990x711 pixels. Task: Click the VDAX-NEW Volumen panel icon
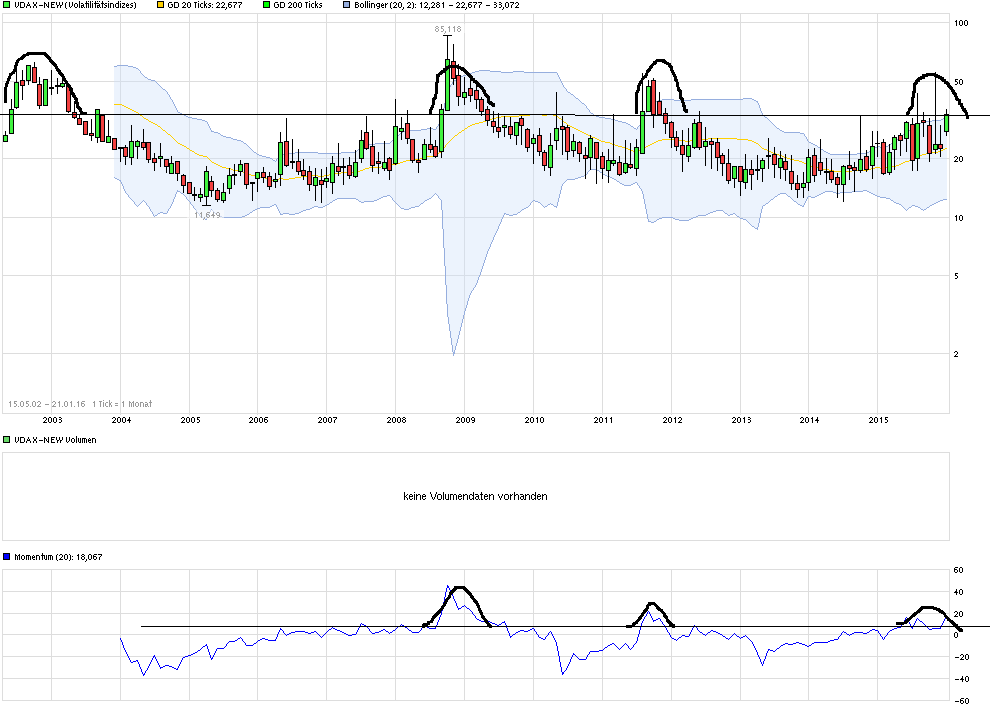point(6,440)
